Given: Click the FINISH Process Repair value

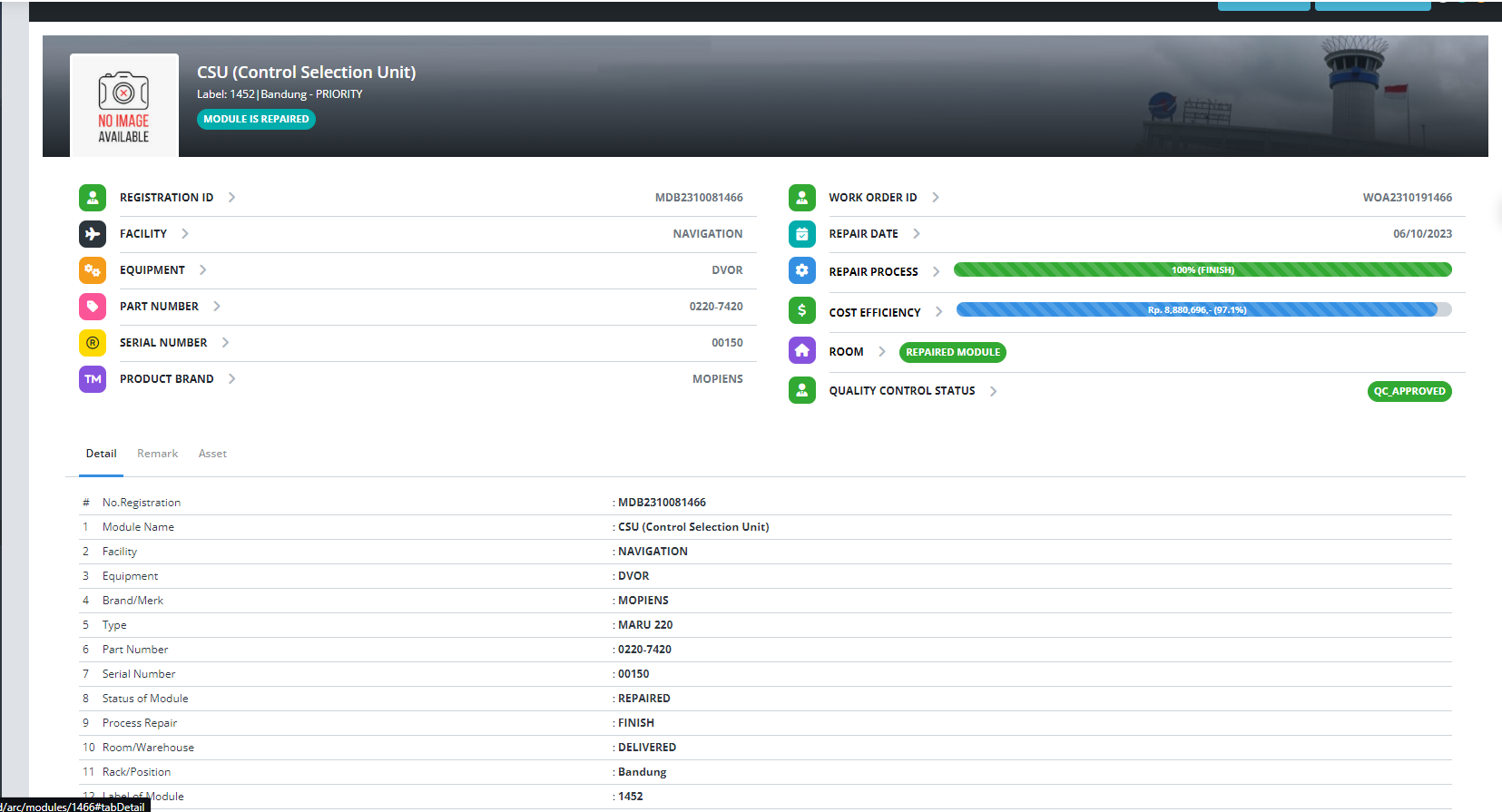Looking at the screenshot, I should (636, 723).
